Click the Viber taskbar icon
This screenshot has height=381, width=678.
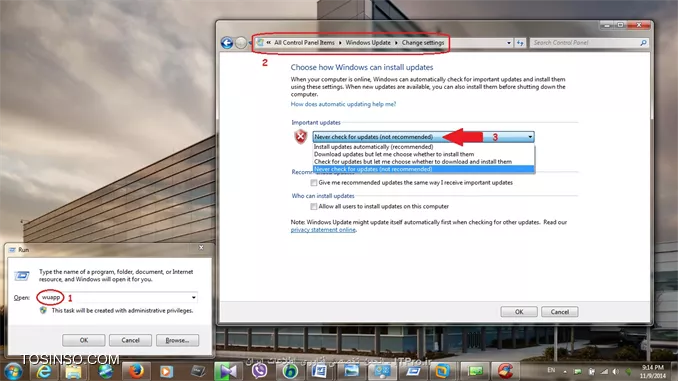tap(259, 371)
